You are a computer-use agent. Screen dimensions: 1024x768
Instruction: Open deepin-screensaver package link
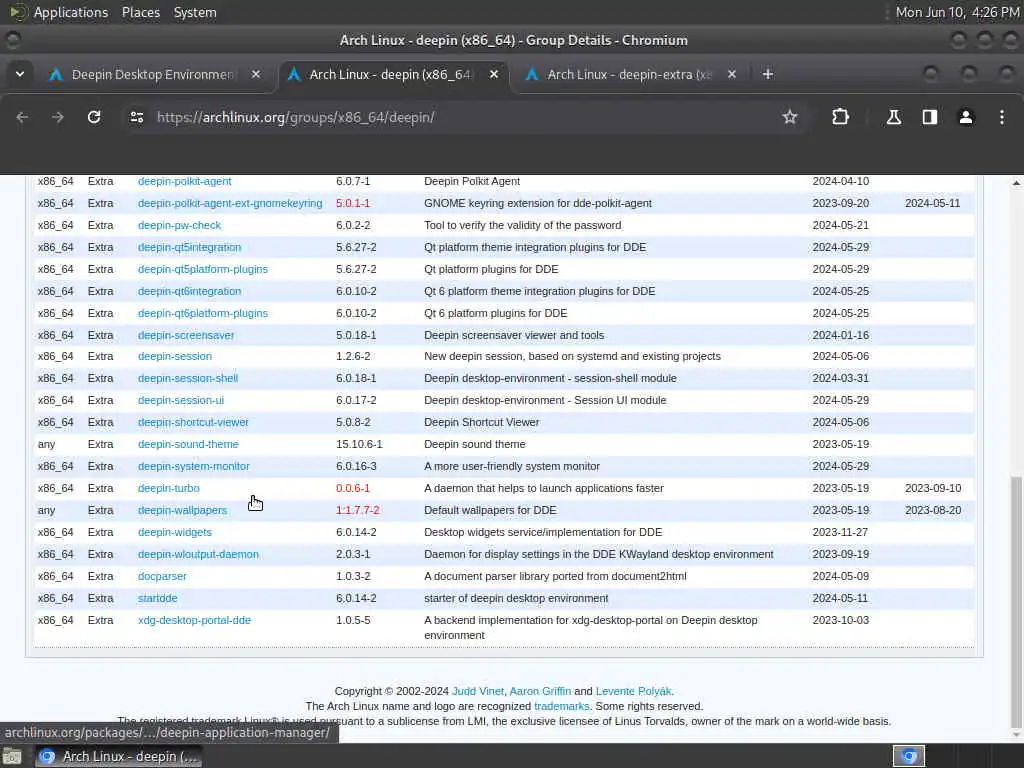pos(185,335)
